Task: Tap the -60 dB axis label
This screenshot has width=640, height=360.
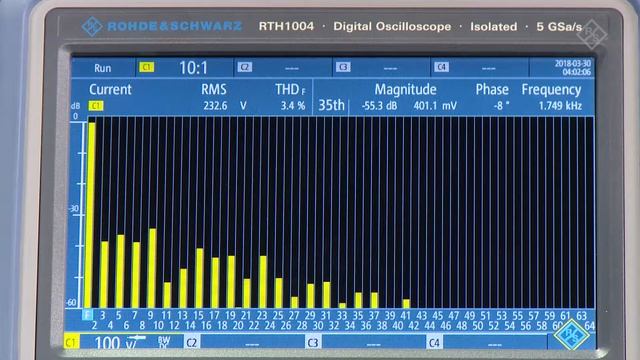Action: pos(71,302)
